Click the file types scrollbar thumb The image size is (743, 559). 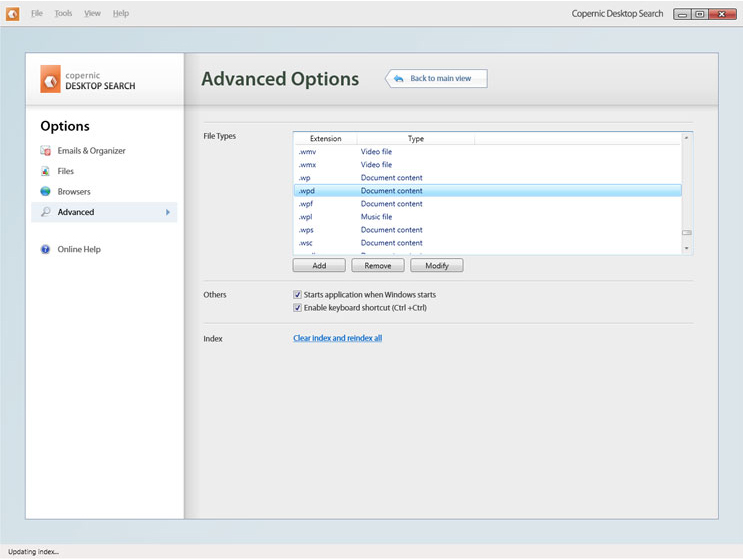(x=687, y=233)
